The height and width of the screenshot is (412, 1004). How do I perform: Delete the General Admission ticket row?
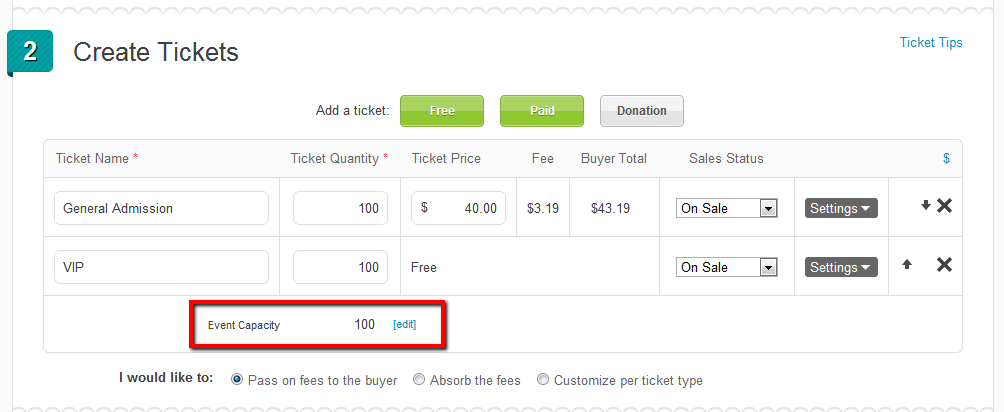click(944, 206)
